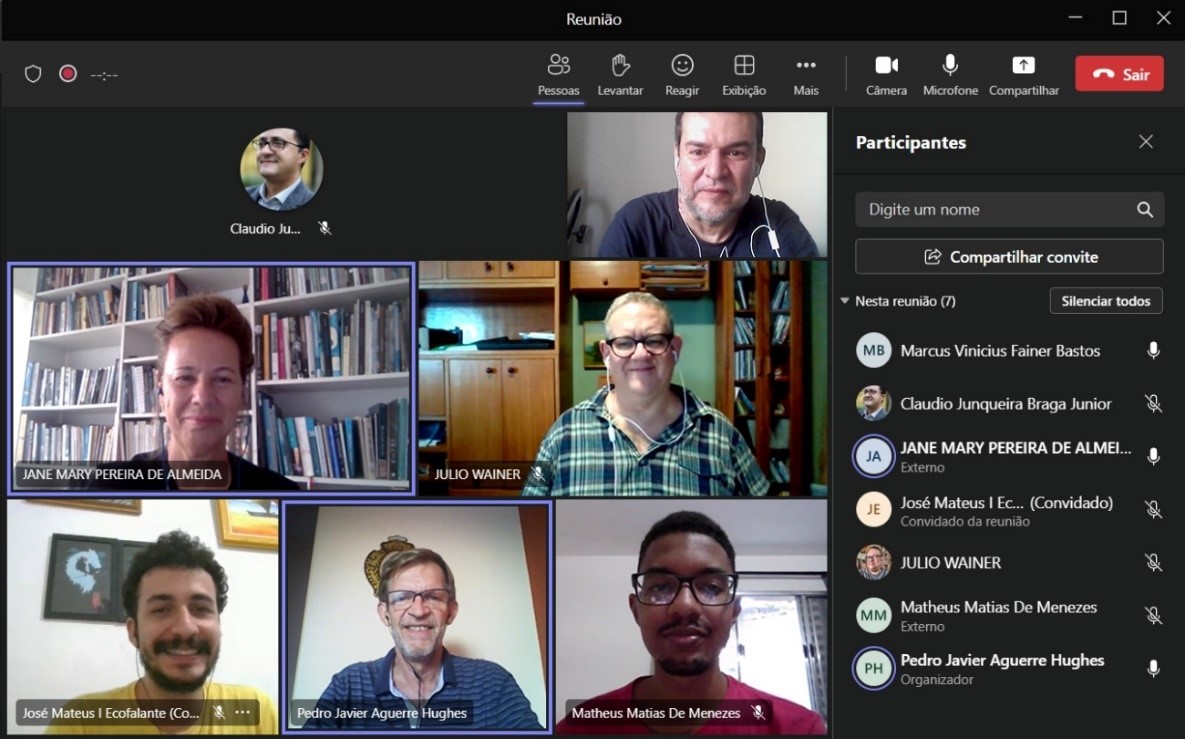Click microphone icon for Marcus Vinicius
Viewport: 1185px width, 739px height.
click(x=1153, y=351)
